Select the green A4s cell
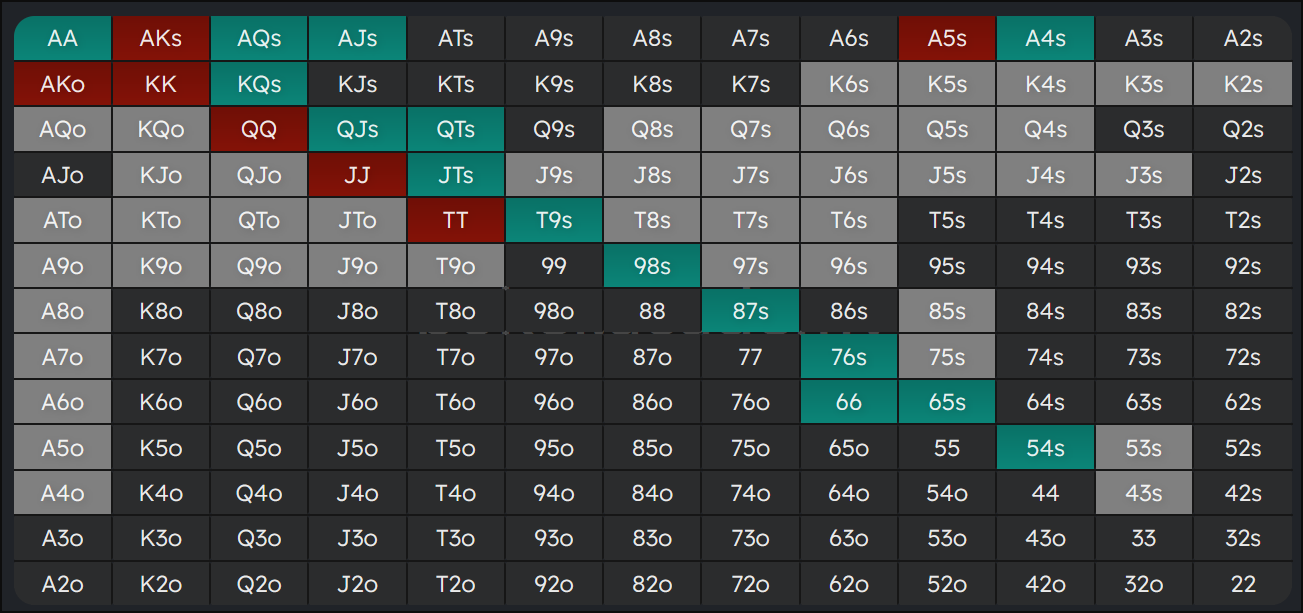This screenshot has width=1303, height=613. [x=1045, y=39]
